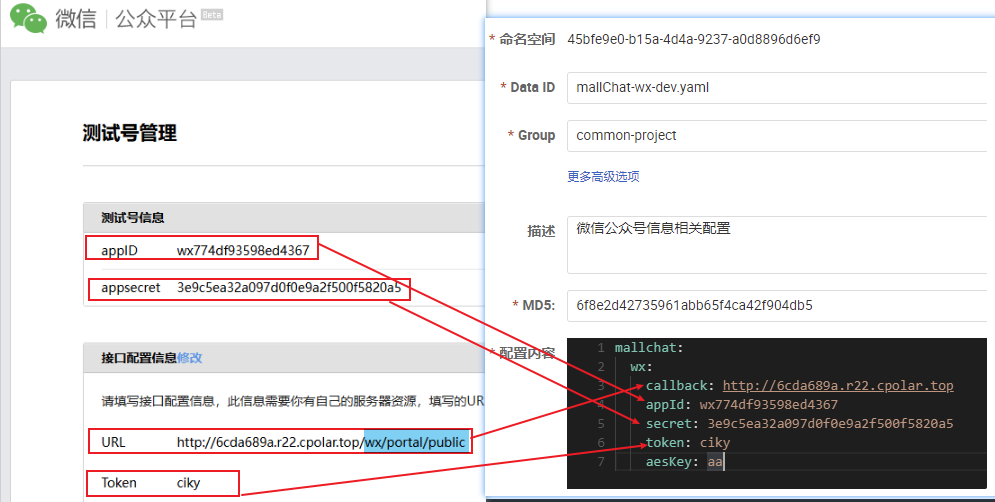Select the appID value wx774df93598ed4367
The width and height of the screenshot is (995, 502).
243,251
